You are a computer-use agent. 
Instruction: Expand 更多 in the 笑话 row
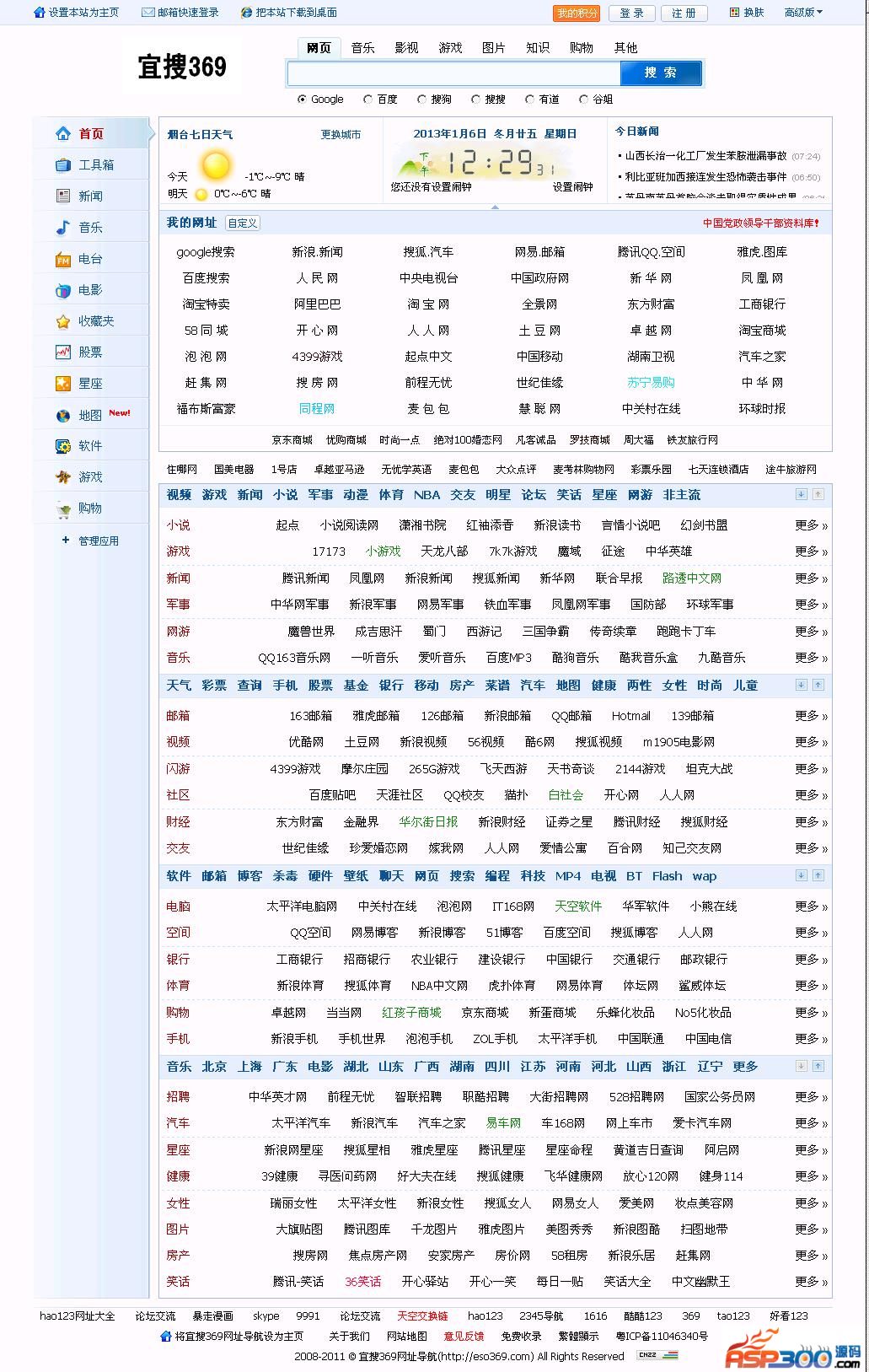[x=811, y=1282]
